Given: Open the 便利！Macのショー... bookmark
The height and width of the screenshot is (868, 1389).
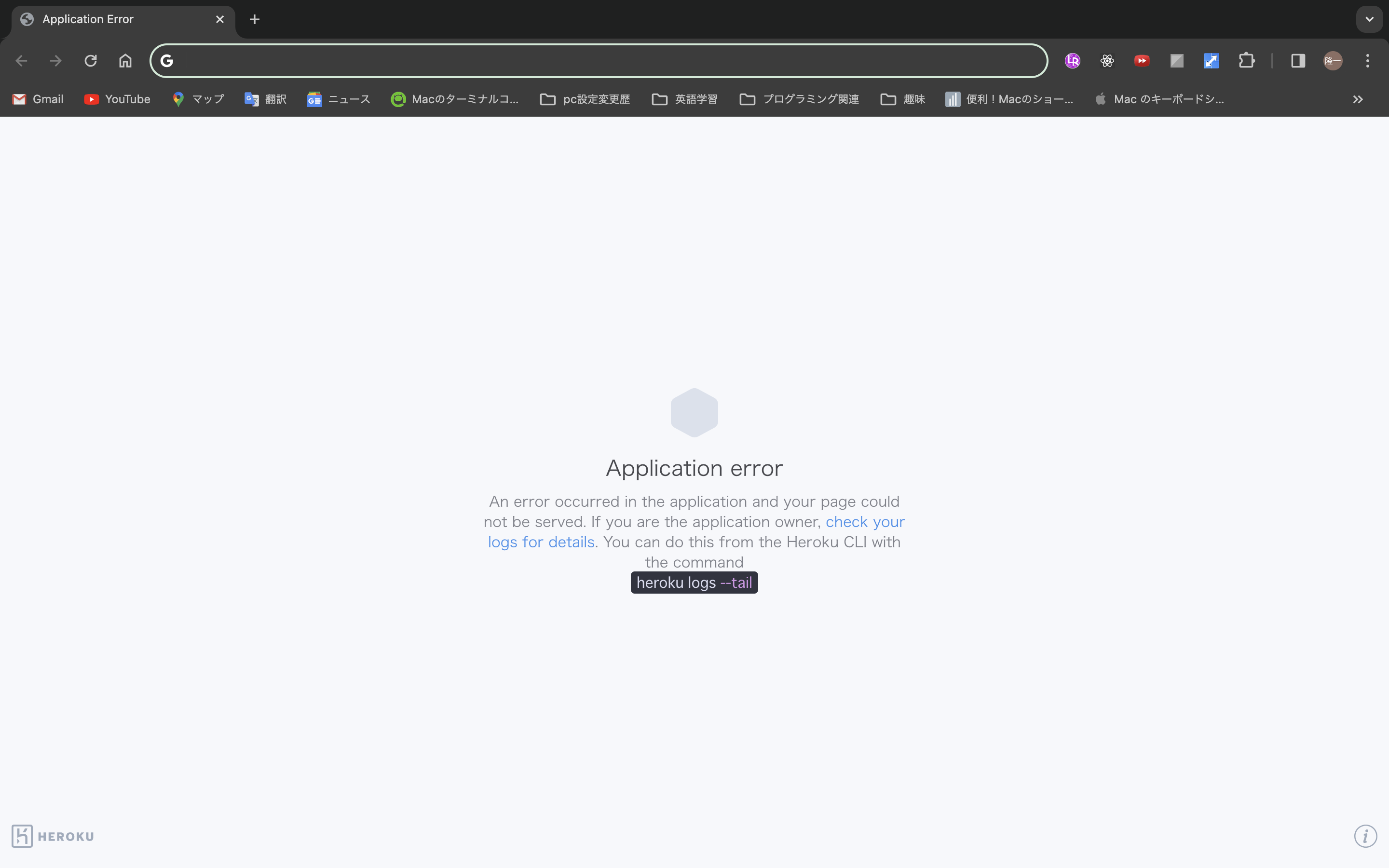Looking at the screenshot, I should click(x=1009, y=99).
